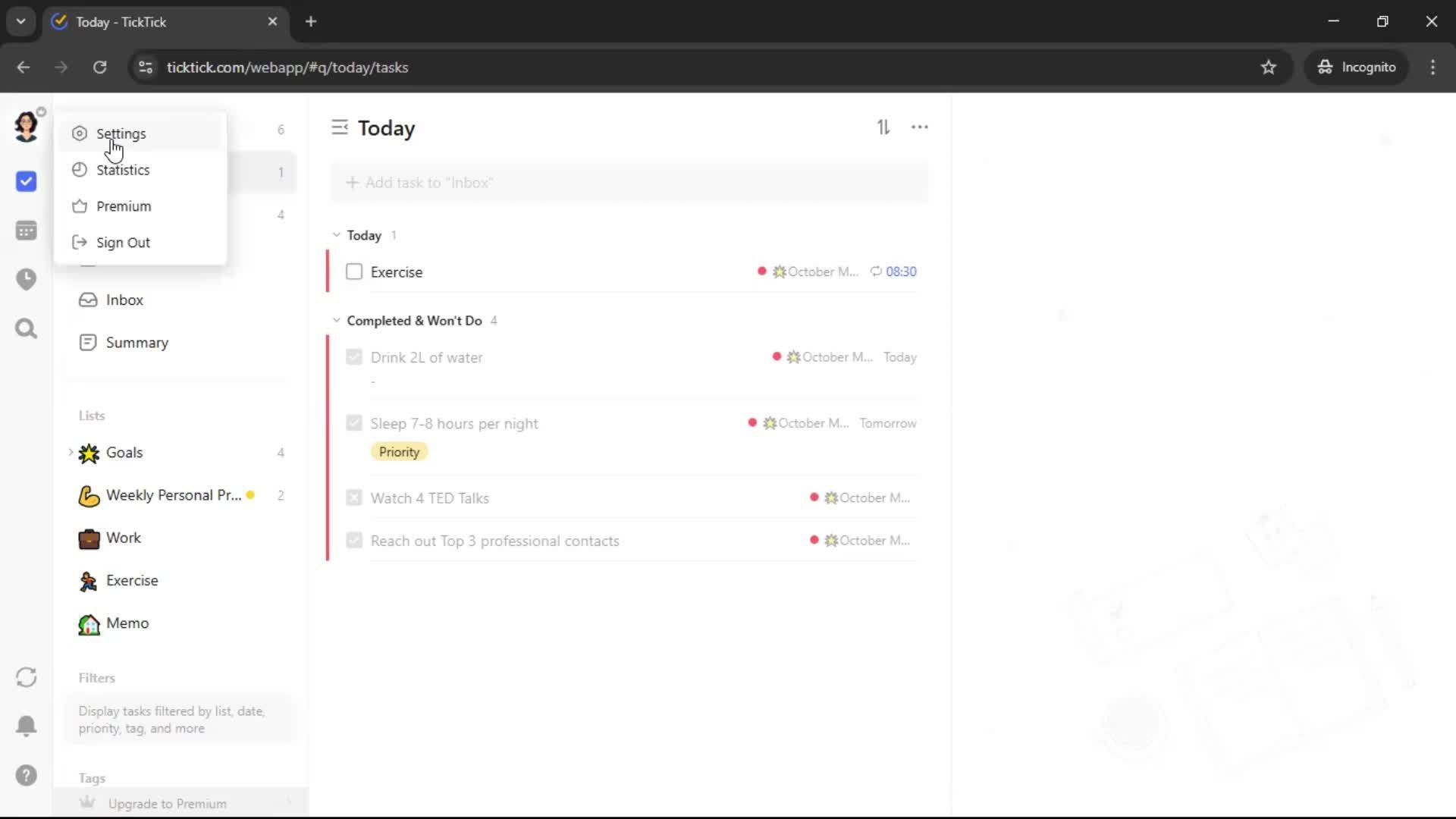Viewport: 1456px width, 819px height.
Task: Open the Notifications bell icon
Action: (26, 726)
